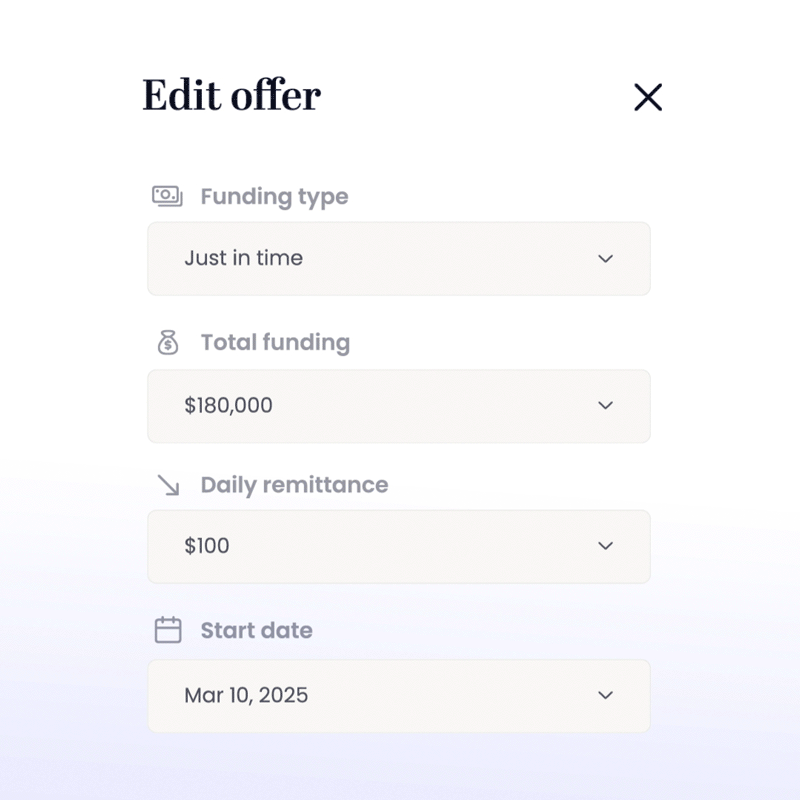The image size is (800, 800).
Task: Expand the chevron in the Funding type field
Action: (x=606, y=259)
